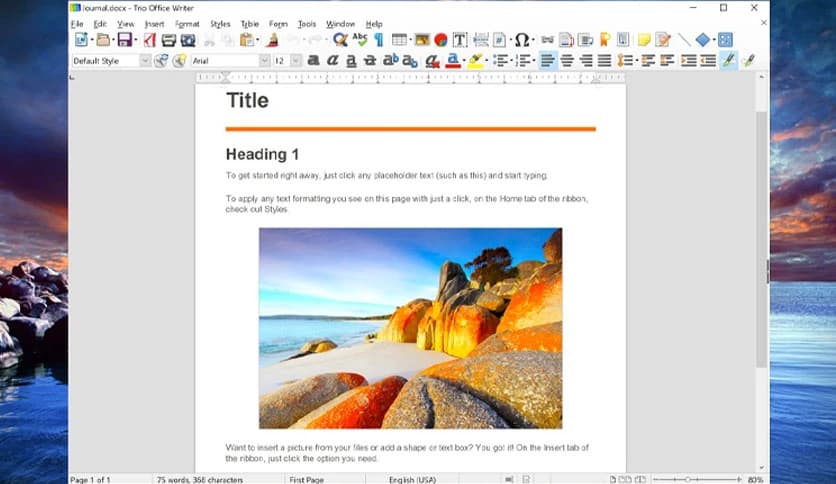Toggle formatting marks with the pilcrow icon

[x=379, y=40]
